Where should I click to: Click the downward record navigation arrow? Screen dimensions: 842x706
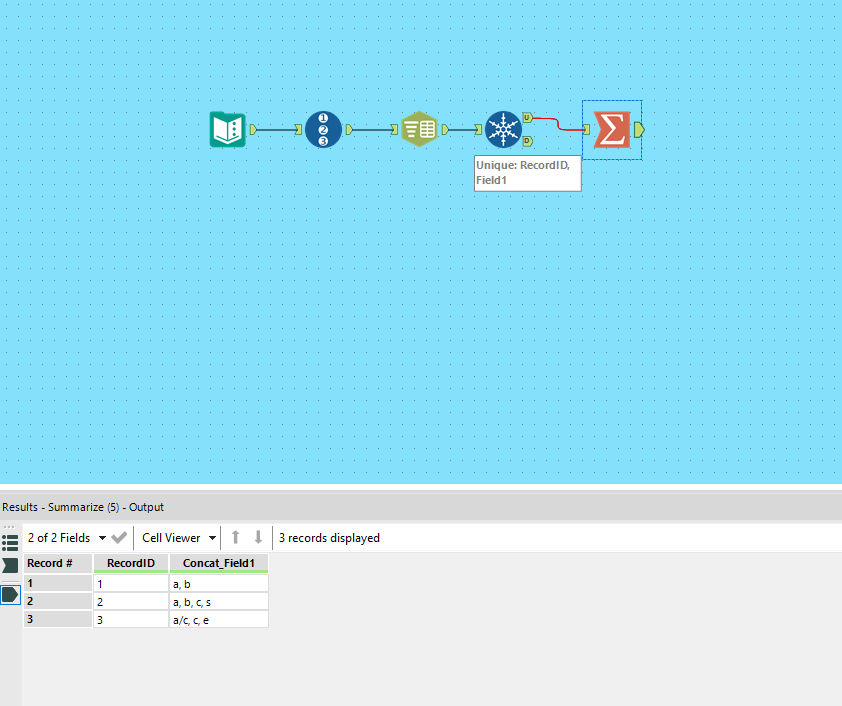pos(258,537)
